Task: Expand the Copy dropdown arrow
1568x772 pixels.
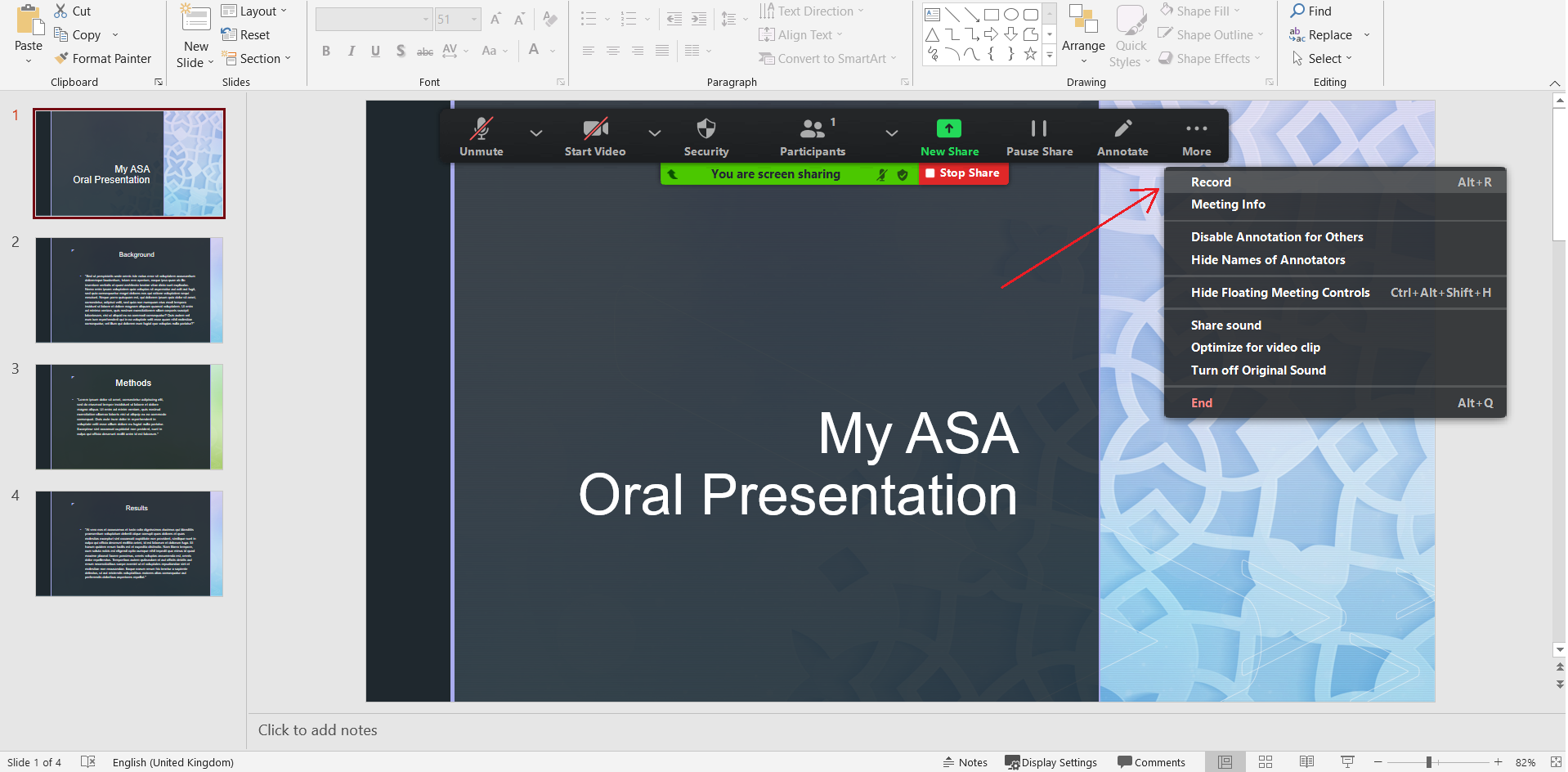Action: click(x=114, y=34)
